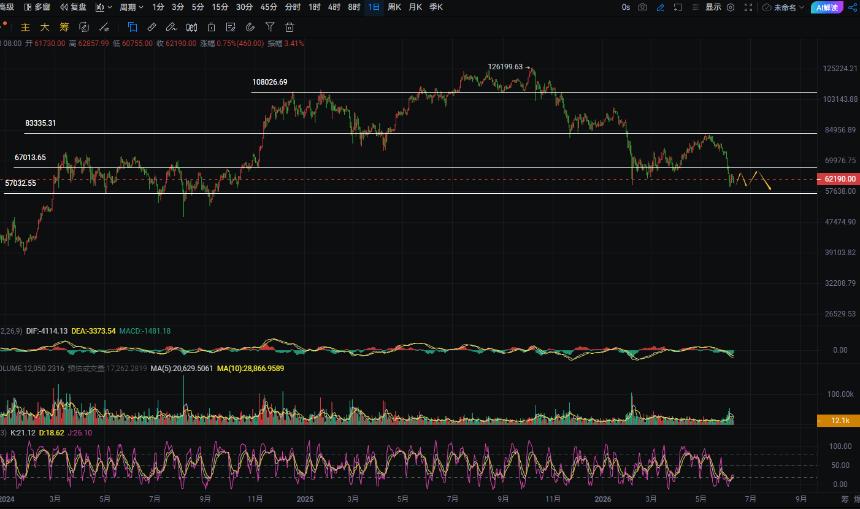860x509 pixels.
Task: Click the 67013.65 price line label
Action: 30,157
